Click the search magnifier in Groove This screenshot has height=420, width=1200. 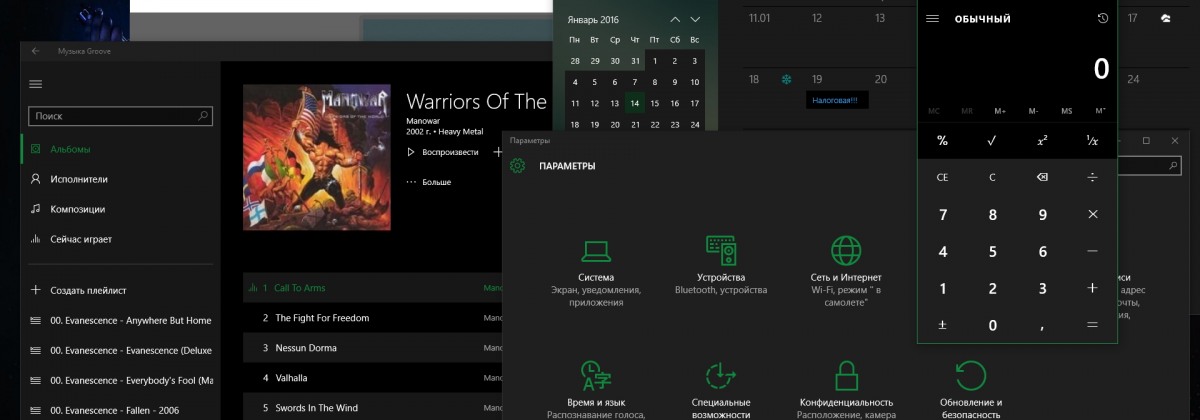click(x=204, y=116)
